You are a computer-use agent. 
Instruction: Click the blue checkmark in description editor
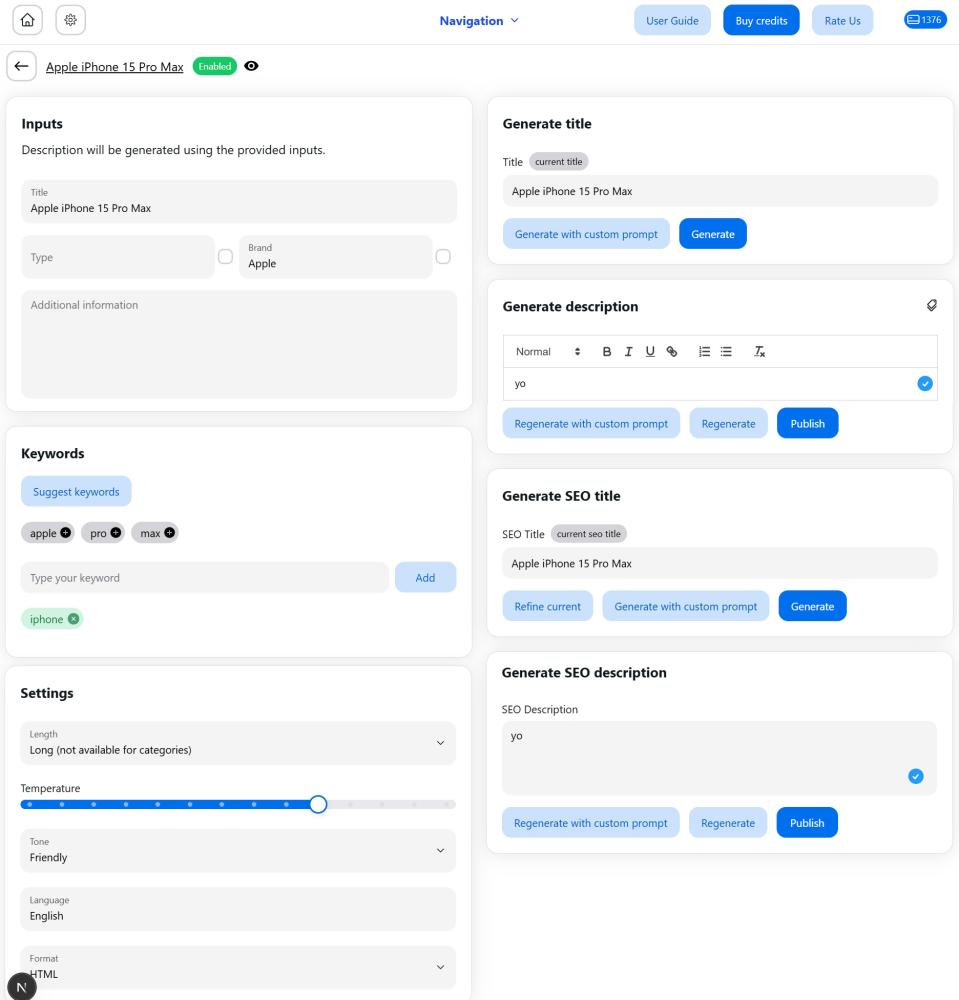925,383
